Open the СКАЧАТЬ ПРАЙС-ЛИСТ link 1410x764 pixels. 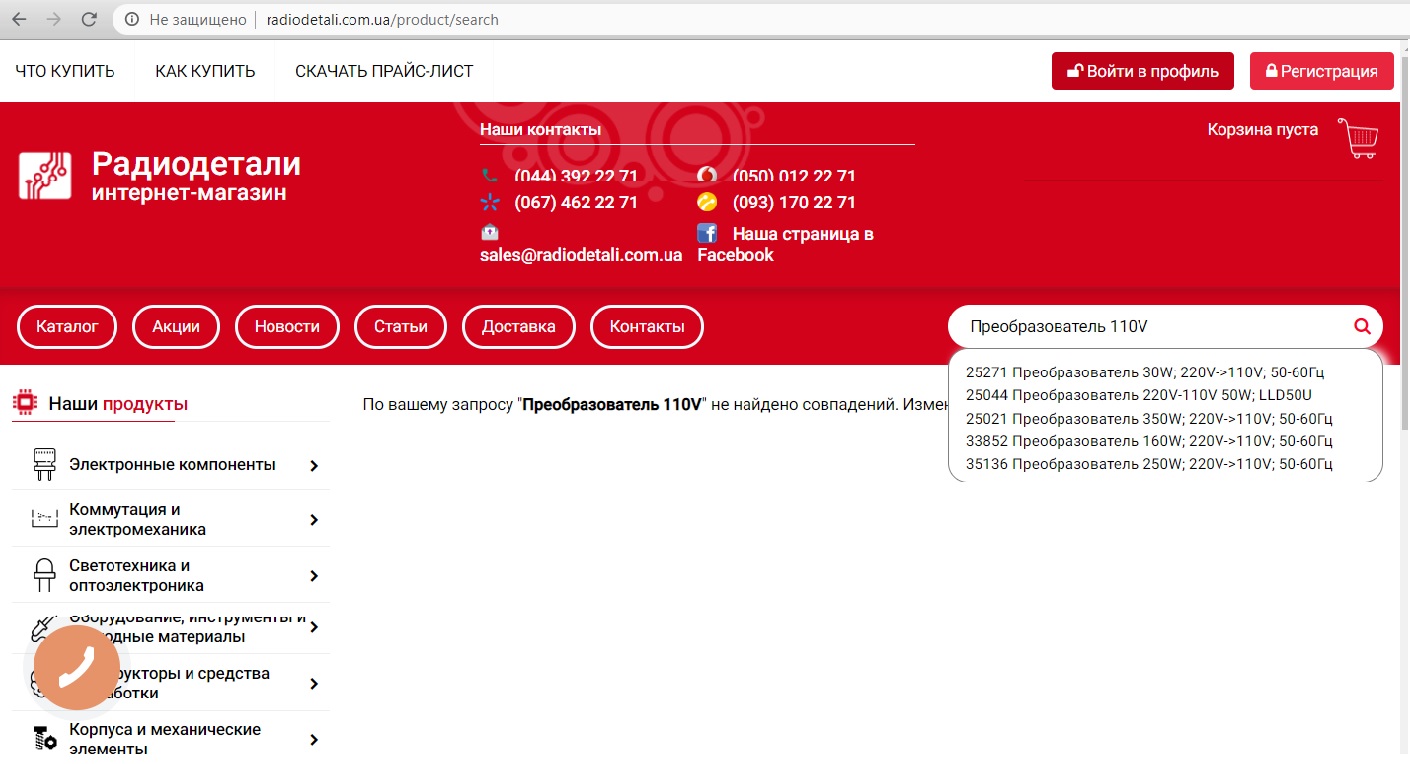tap(384, 72)
